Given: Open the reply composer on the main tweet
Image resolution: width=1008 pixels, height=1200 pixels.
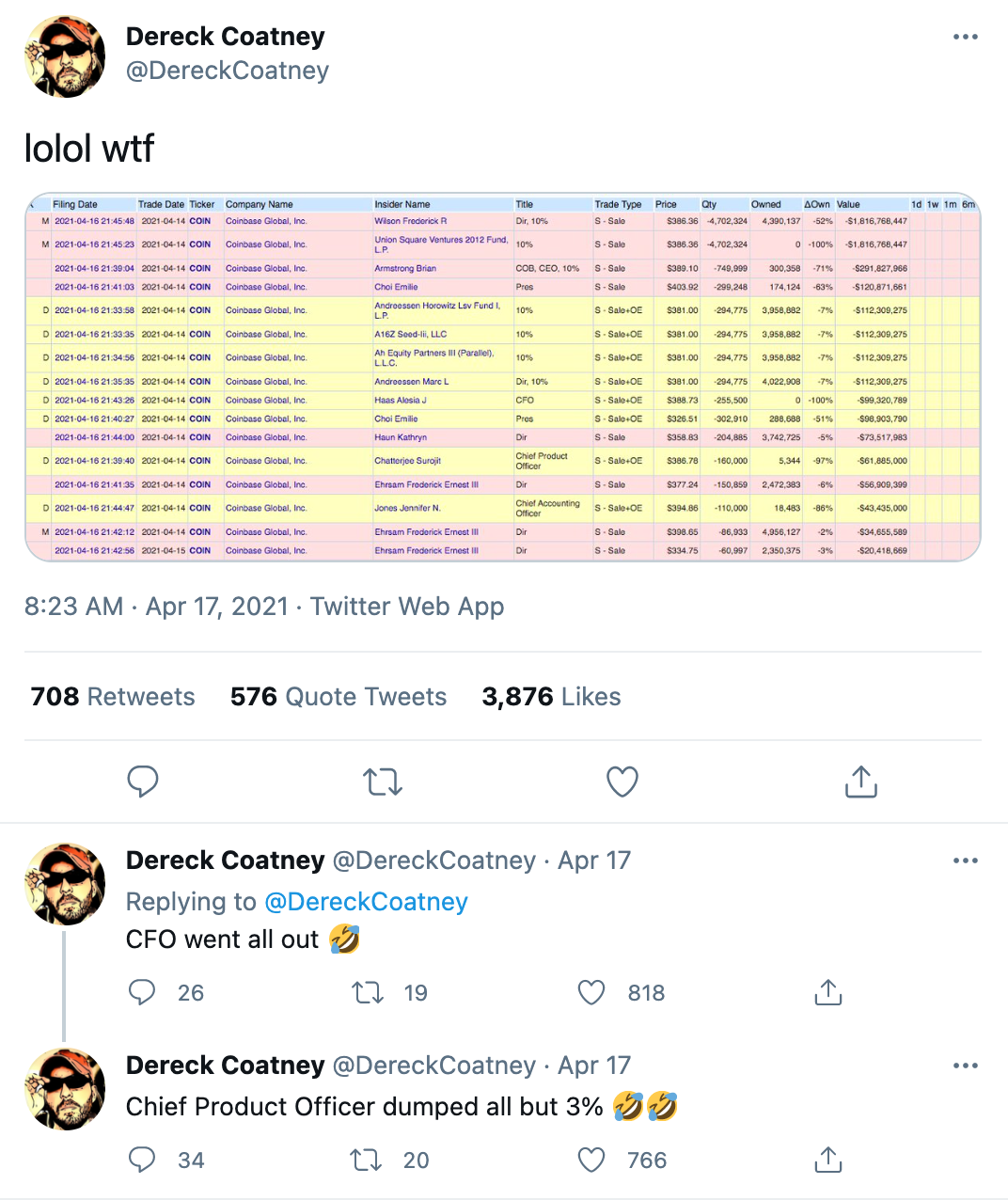Looking at the screenshot, I should [143, 782].
